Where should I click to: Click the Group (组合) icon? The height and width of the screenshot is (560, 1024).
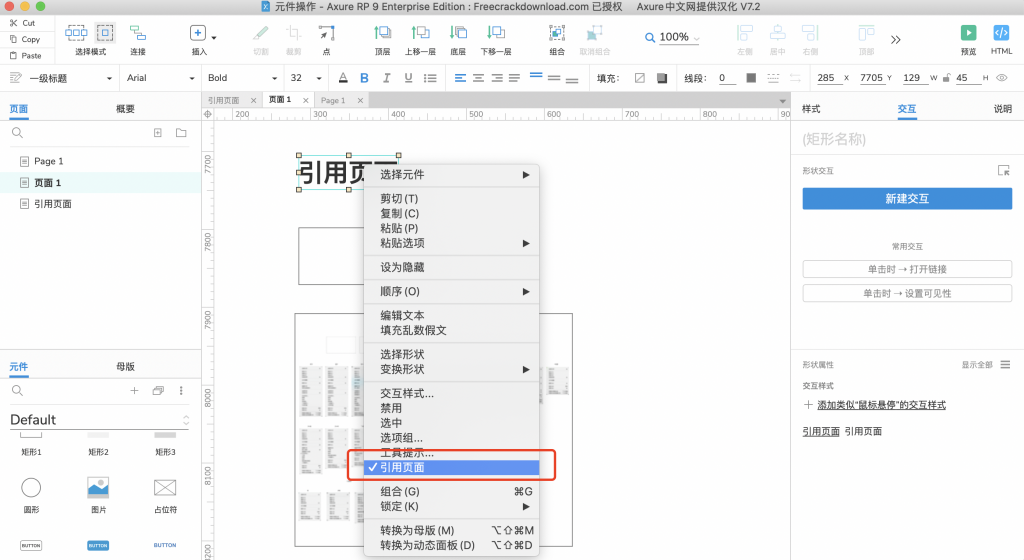coord(557,33)
